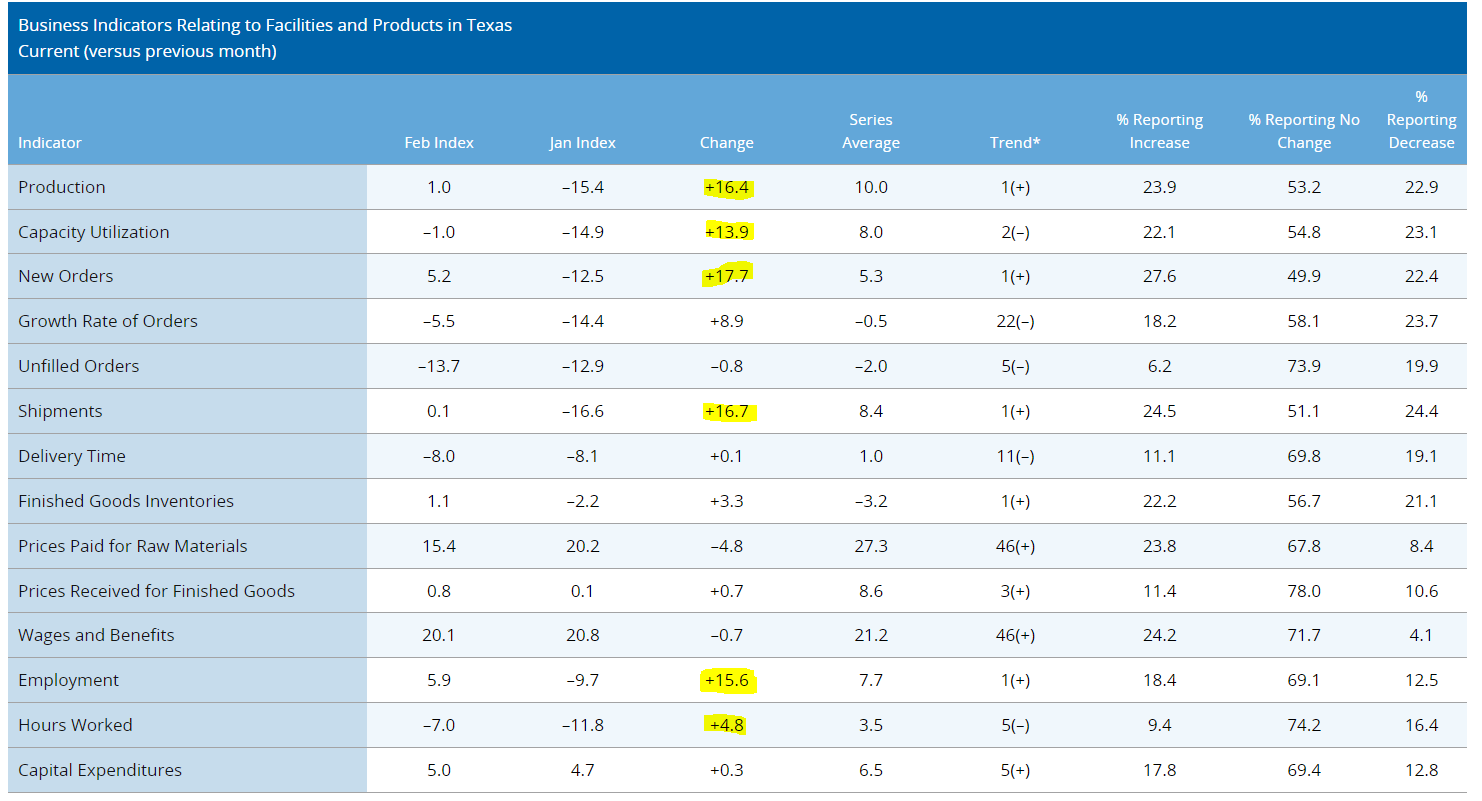This screenshot has height=801, width=1482.
Task: Click the Capacity Utilization row label
Action: [x=94, y=232]
